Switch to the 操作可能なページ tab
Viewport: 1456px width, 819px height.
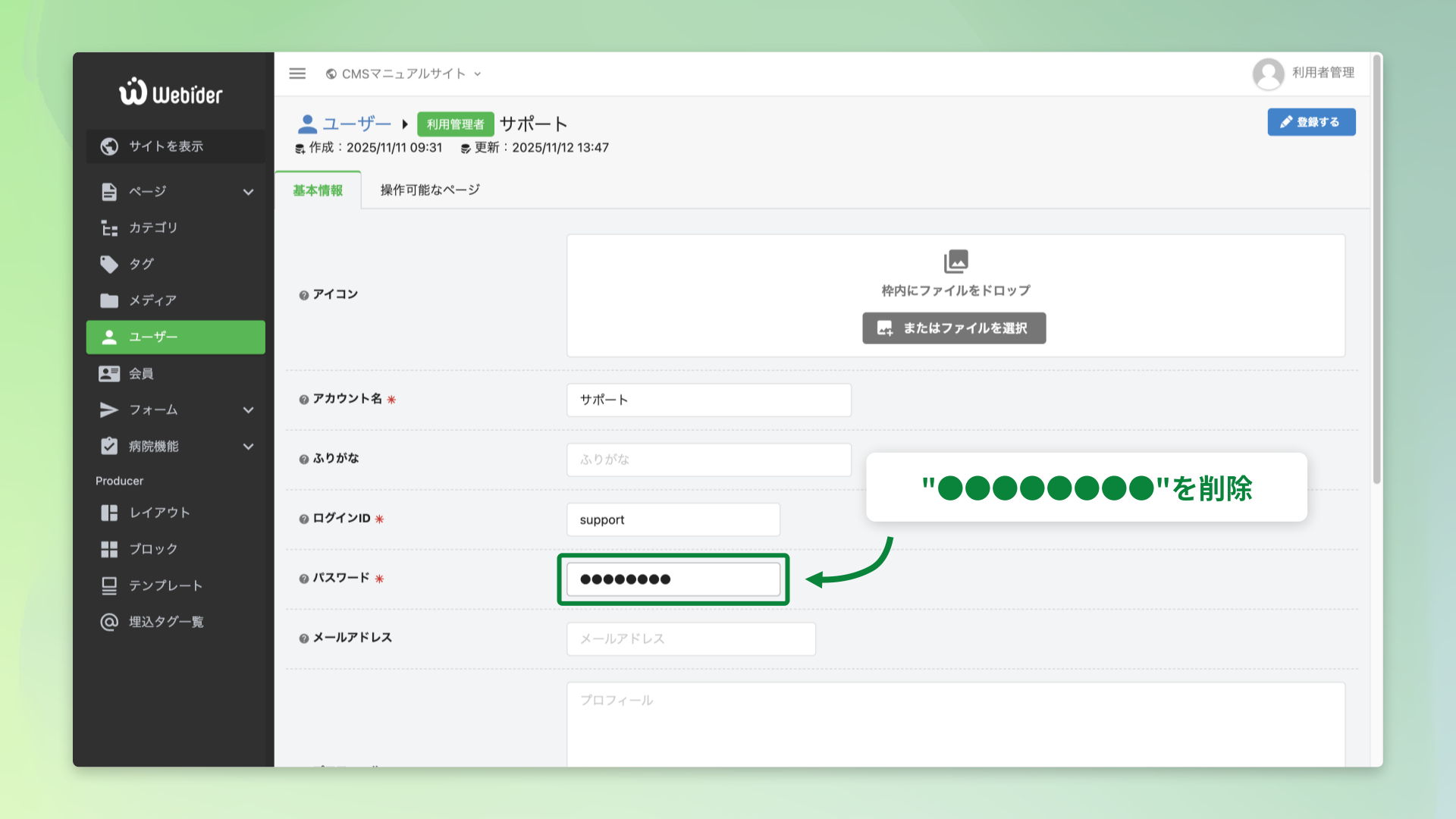pyautogui.click(x=430, y=190)
